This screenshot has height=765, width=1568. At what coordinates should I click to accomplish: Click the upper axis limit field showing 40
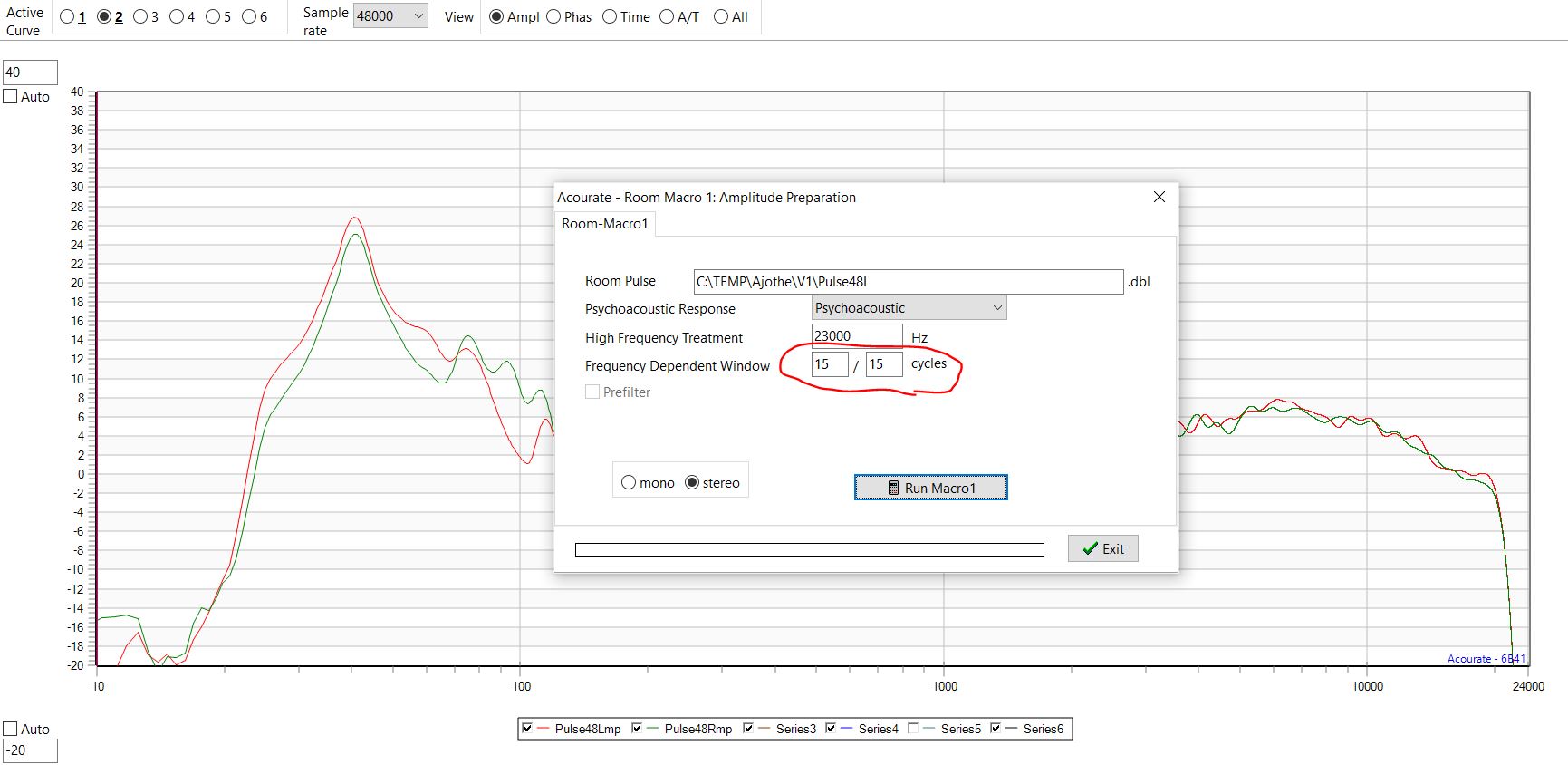tap(30, 73)
